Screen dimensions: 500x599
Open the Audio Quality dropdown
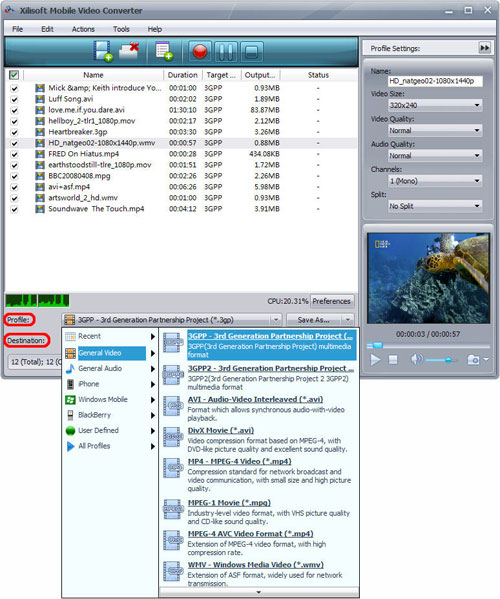pos(435,155)
